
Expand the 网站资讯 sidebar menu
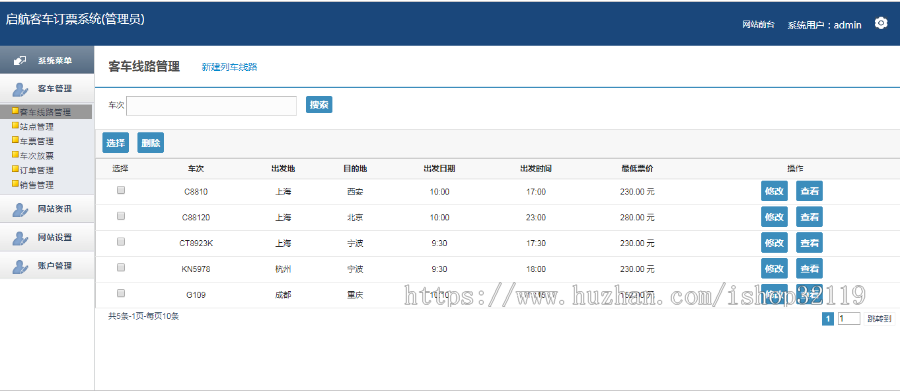tap(47, 209)
